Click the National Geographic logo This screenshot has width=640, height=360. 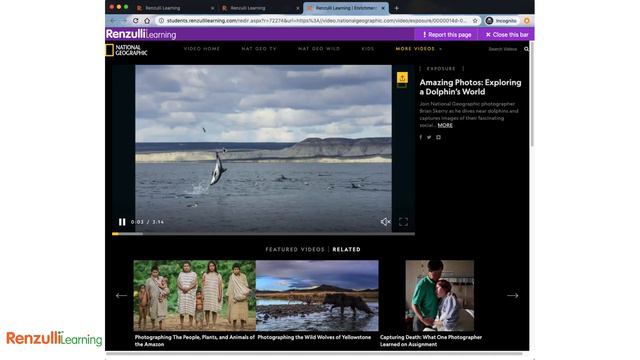126,50
